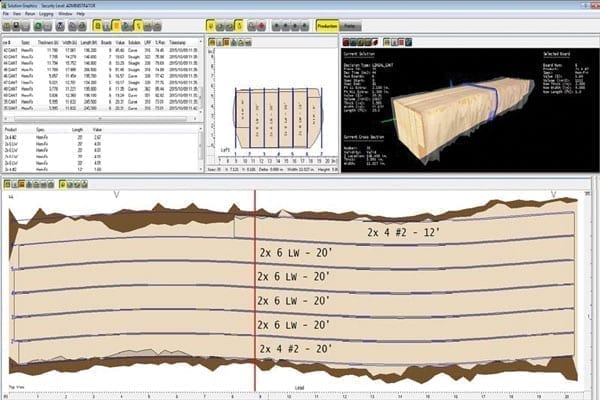The width and height of the screenshot is (600, 400).
Task: Click the red diamond icon in main toolbar
Action: 261,26
